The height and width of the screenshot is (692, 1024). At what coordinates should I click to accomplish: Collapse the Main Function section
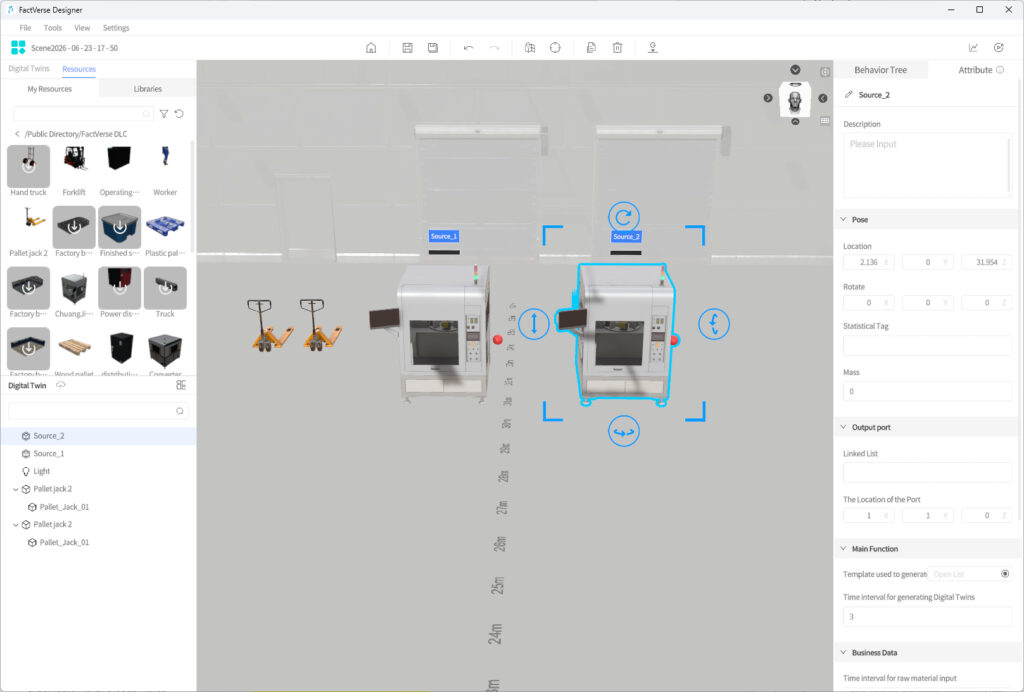coord(843,548)
